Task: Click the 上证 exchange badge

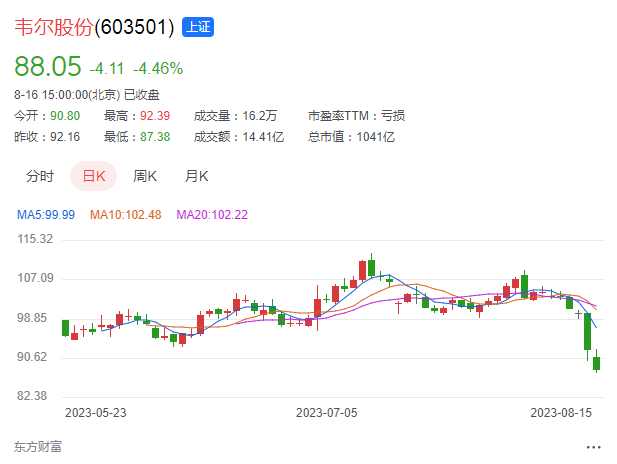Action: point(198,27)
